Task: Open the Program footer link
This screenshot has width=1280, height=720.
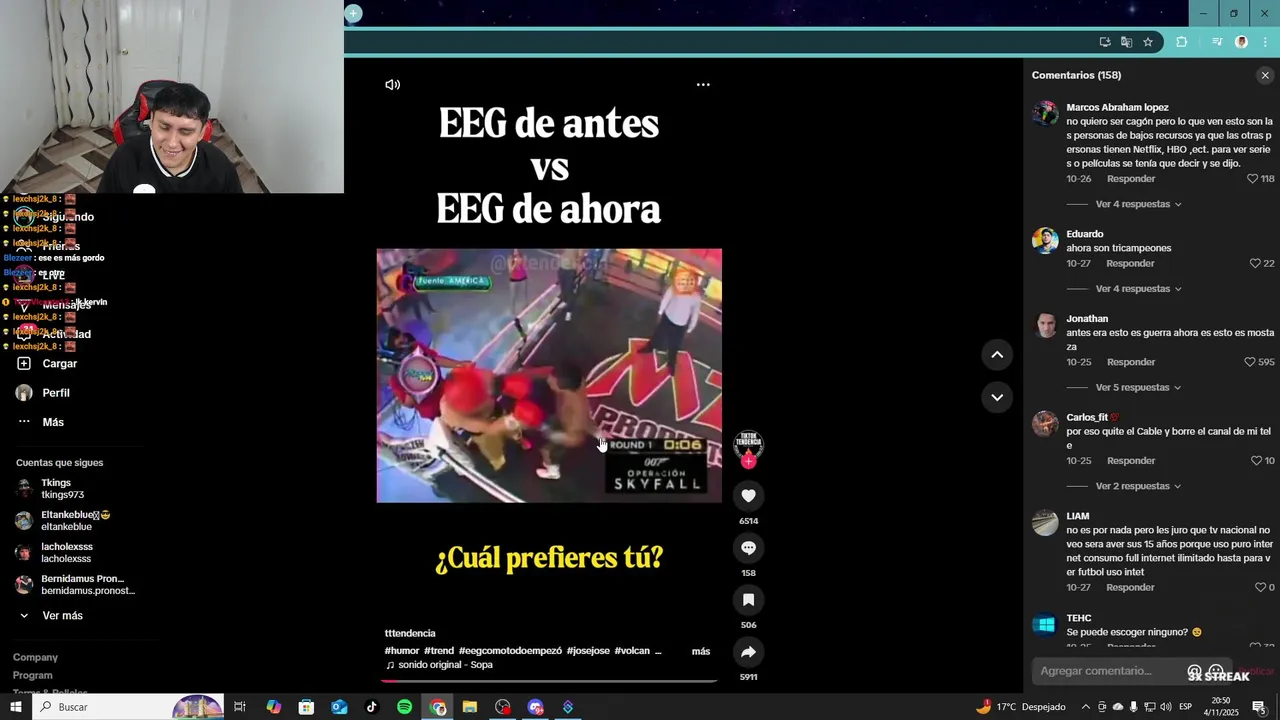Action: (33, 675)
